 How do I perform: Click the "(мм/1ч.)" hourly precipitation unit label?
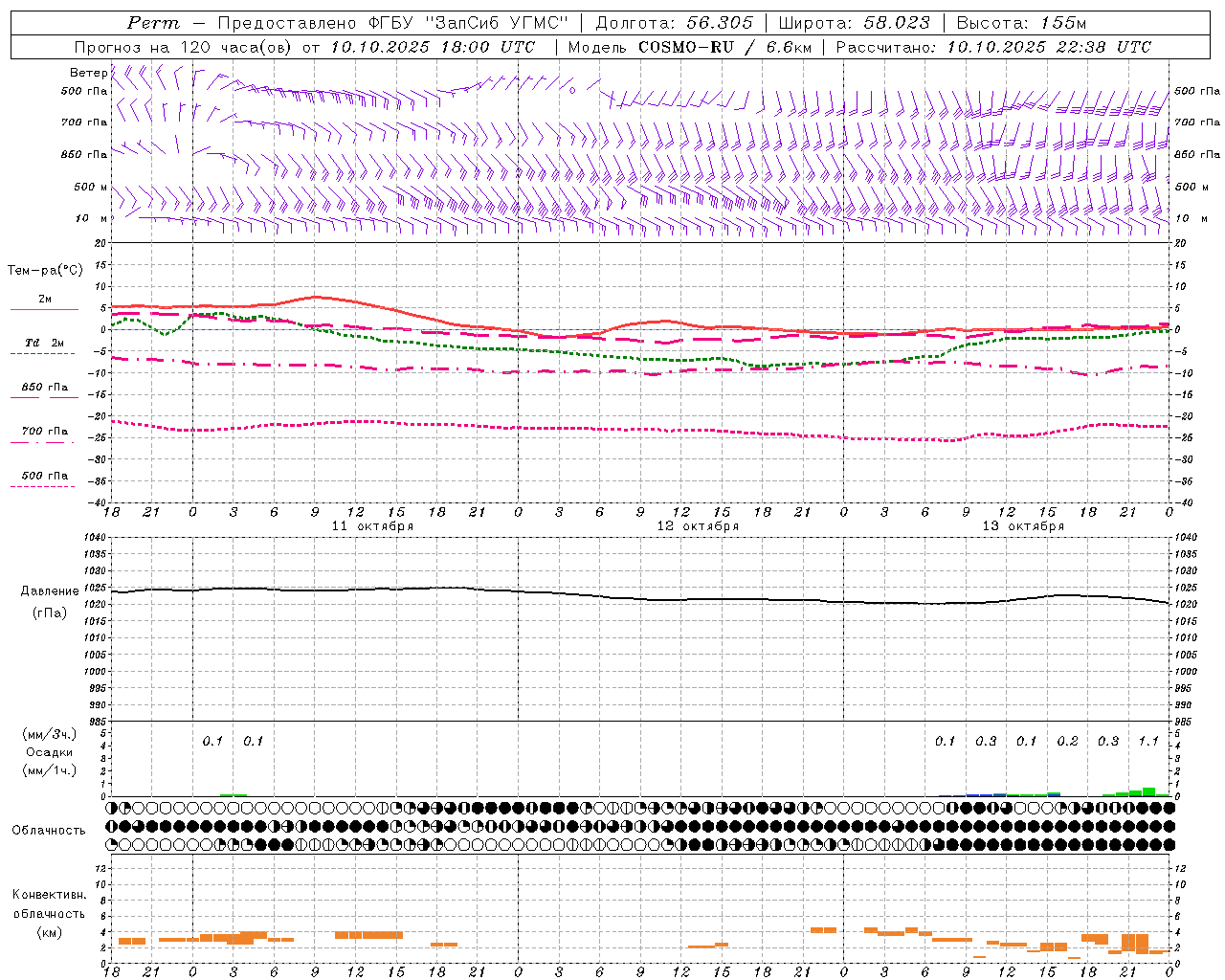(x=50, y=770)
